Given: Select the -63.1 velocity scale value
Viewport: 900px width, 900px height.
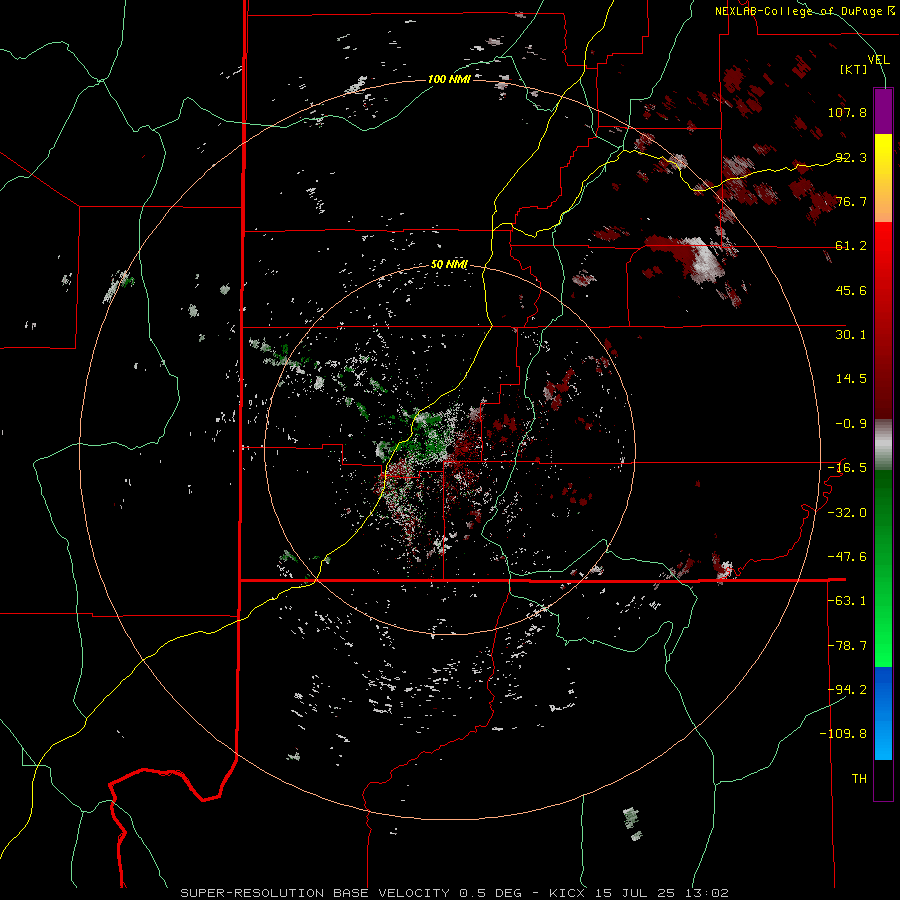Looking at the screenshot, I should click(847, 601).
